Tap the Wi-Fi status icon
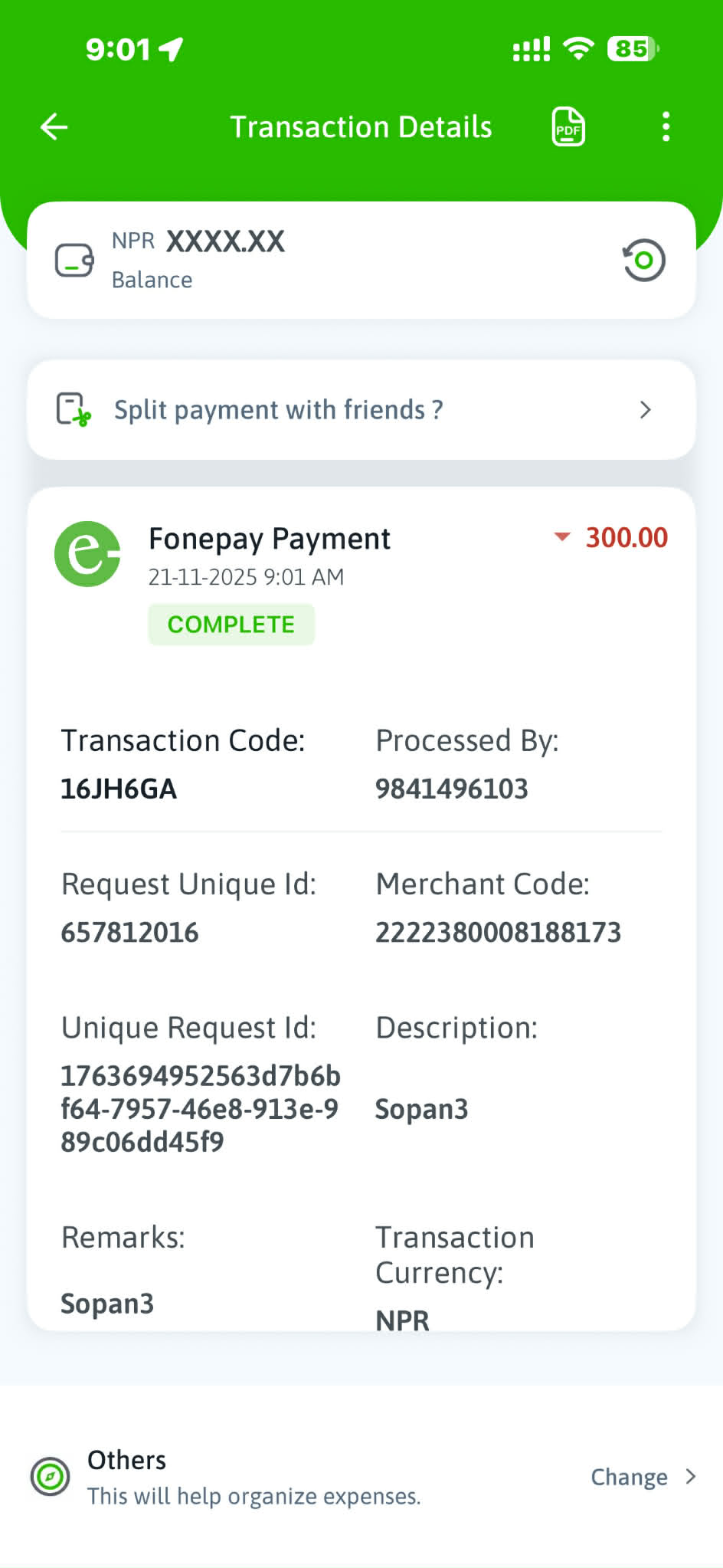The width and height of the screenshot is (723, 1568). 578,49
